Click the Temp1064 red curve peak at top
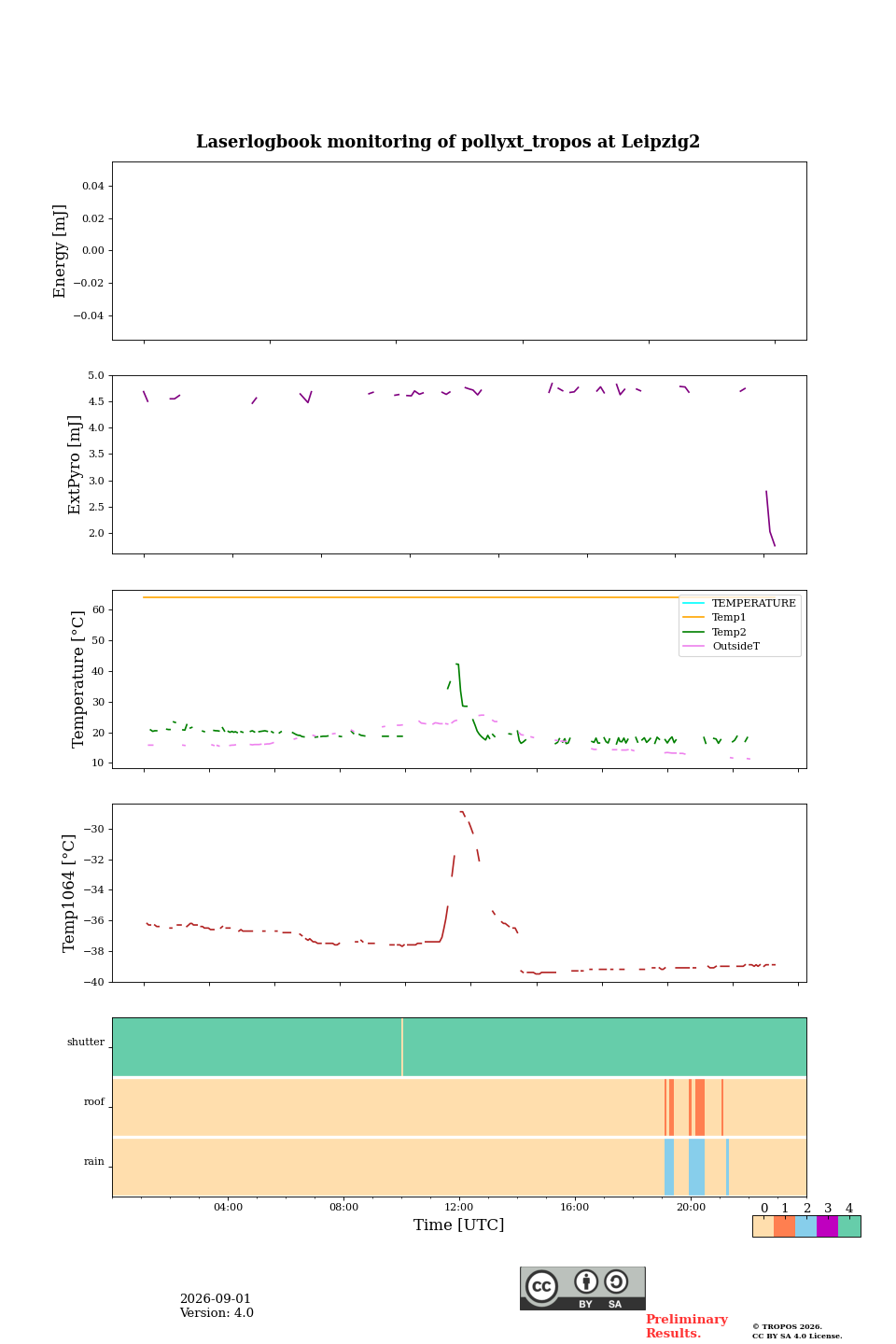Screen dimensions: 896x1344 pos(462,813)
